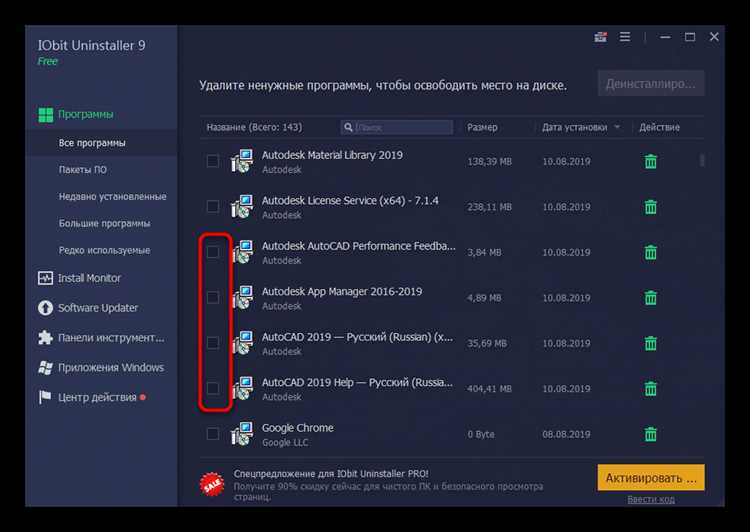
Task: Click the Центр действия flag icon
Action: click(45, 397)
